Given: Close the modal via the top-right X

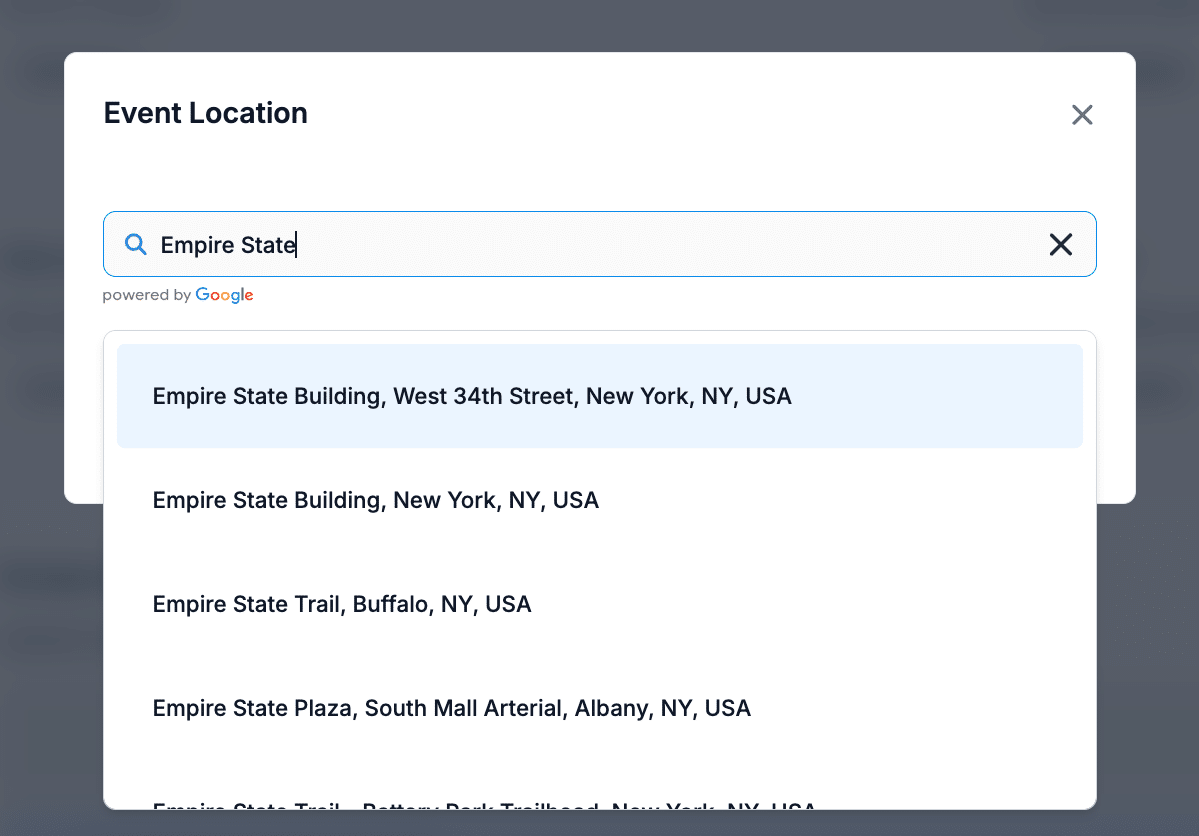Looking at the screenshot, I should [x=1082, y=114].
